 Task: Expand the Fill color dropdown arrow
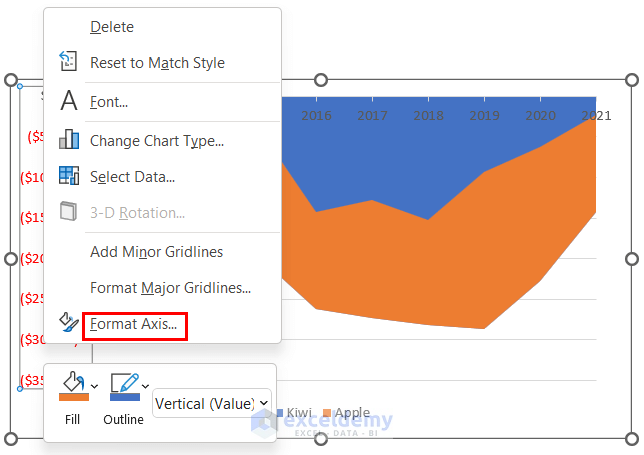point(94,385)
